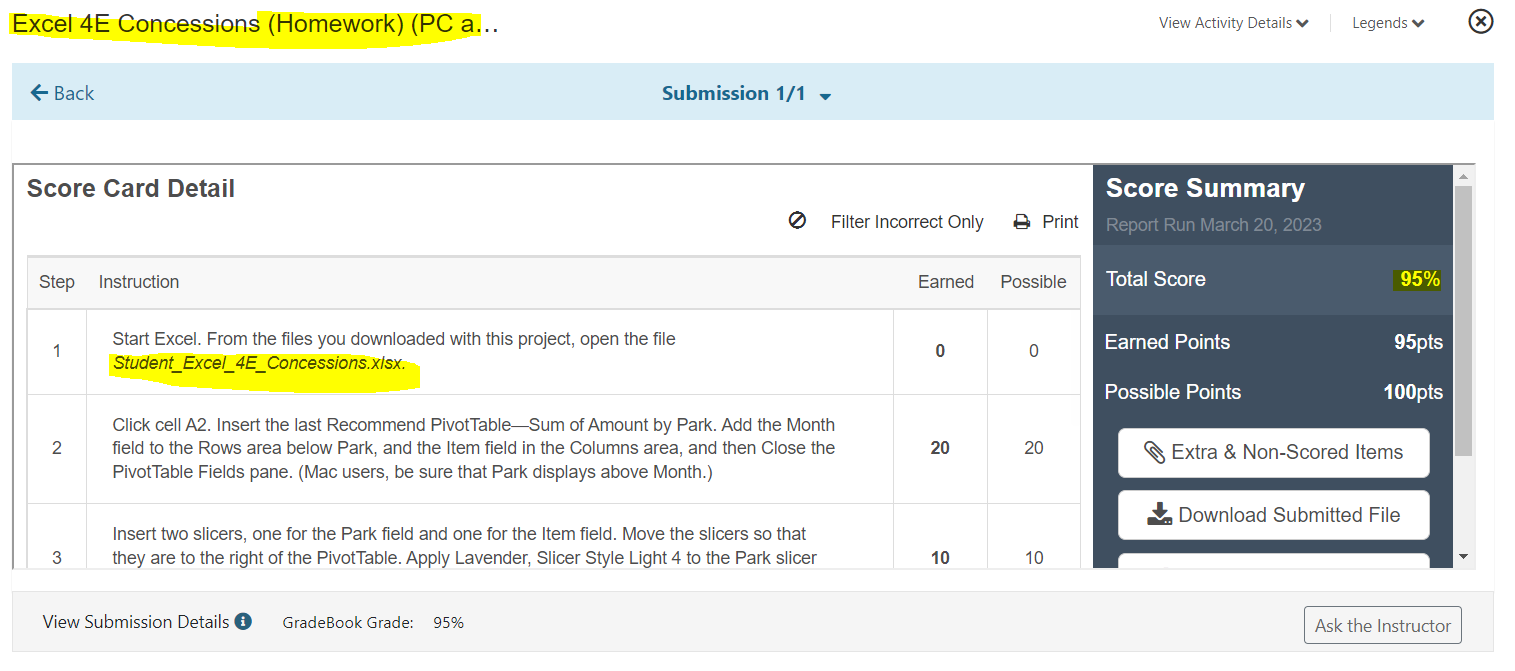Click the Earned Points 95pts value
1515x671 pixels.
click(1418, 342)
